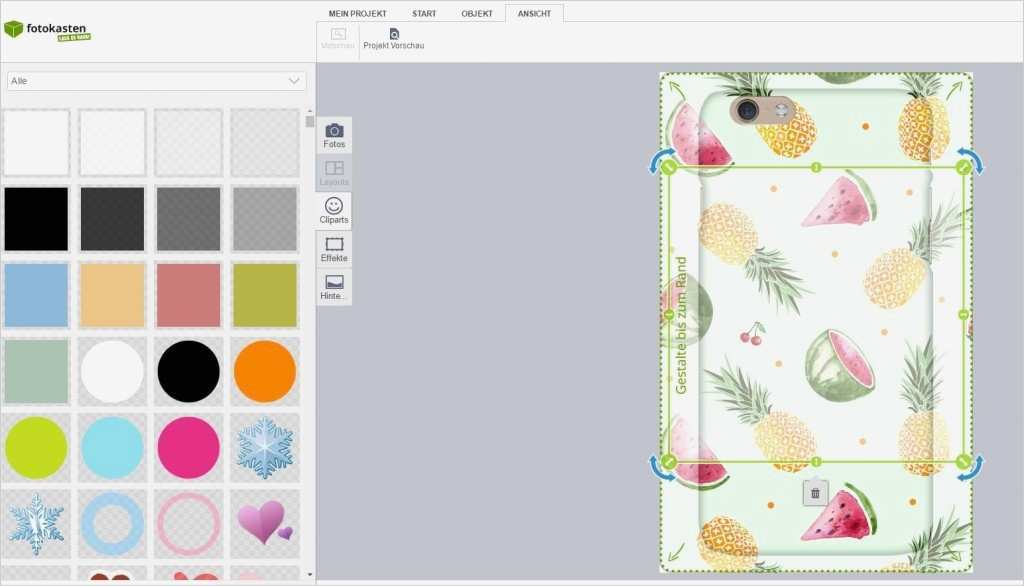Click left middle edge handle of selection

tap(669, 315)
